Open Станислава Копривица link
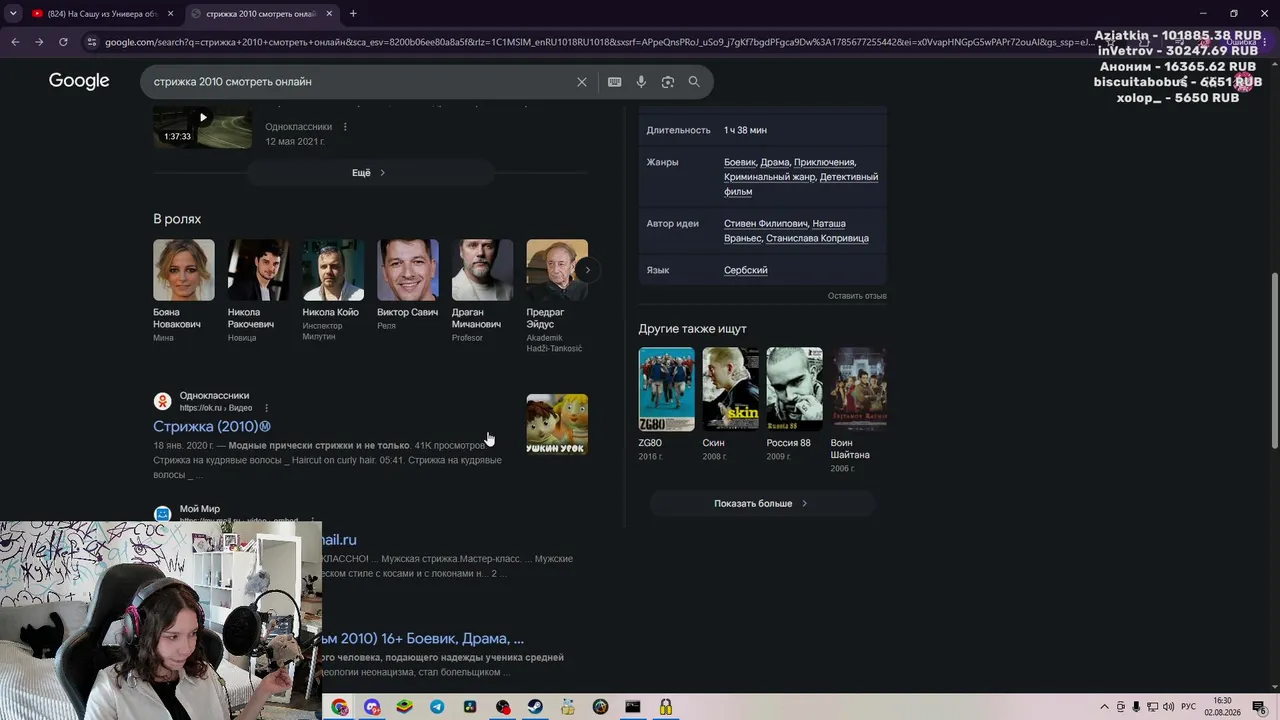Image resolution: width=1280 pixels, height=720 pixels. pyautogui.click(x=817, y=238)
